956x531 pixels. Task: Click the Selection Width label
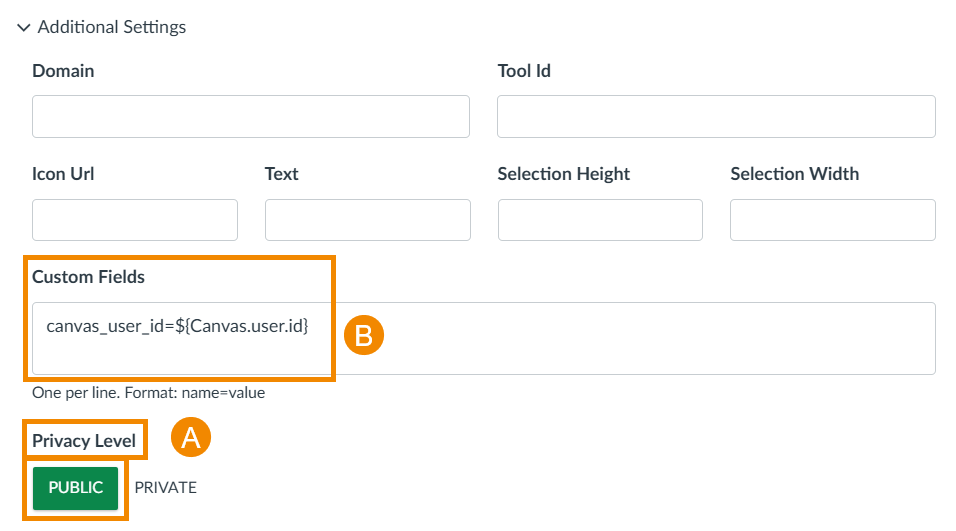point(795,174)
